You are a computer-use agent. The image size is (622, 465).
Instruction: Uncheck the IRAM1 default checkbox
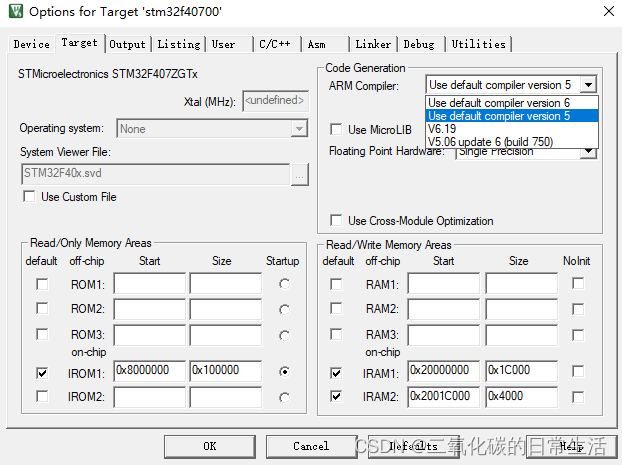[x=336, y=373]
